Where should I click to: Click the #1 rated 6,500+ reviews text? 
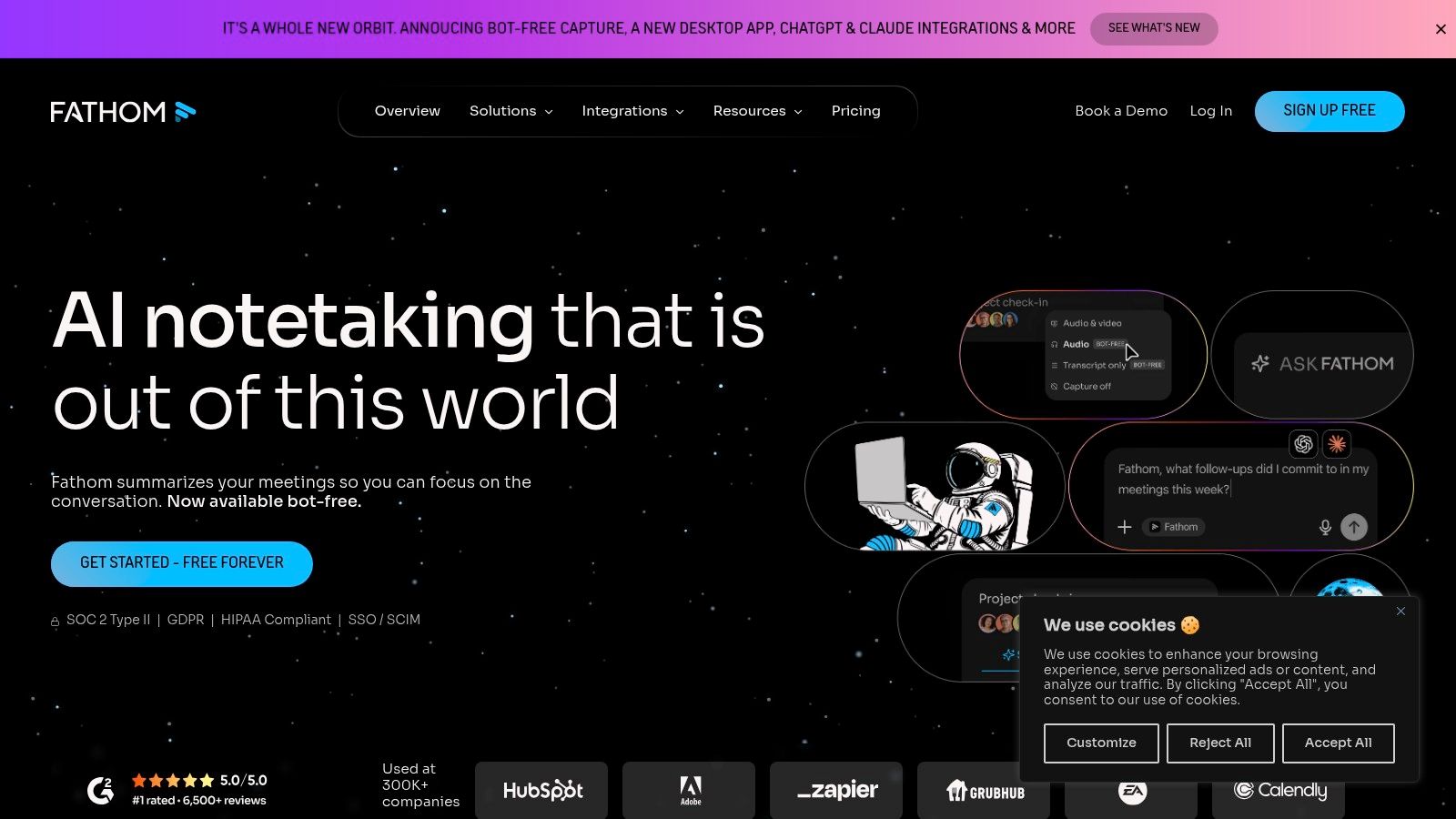(x=199, y=801)
